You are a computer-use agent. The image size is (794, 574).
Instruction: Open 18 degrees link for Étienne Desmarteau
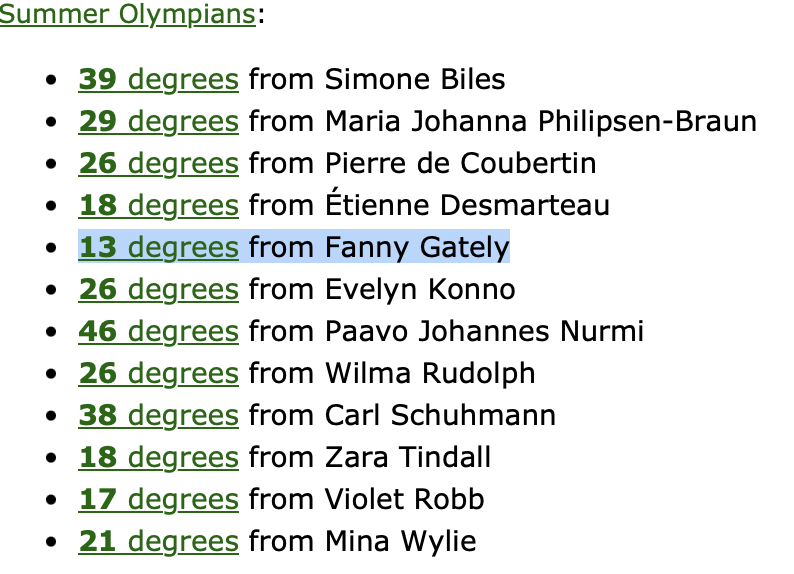click(158, 206)
